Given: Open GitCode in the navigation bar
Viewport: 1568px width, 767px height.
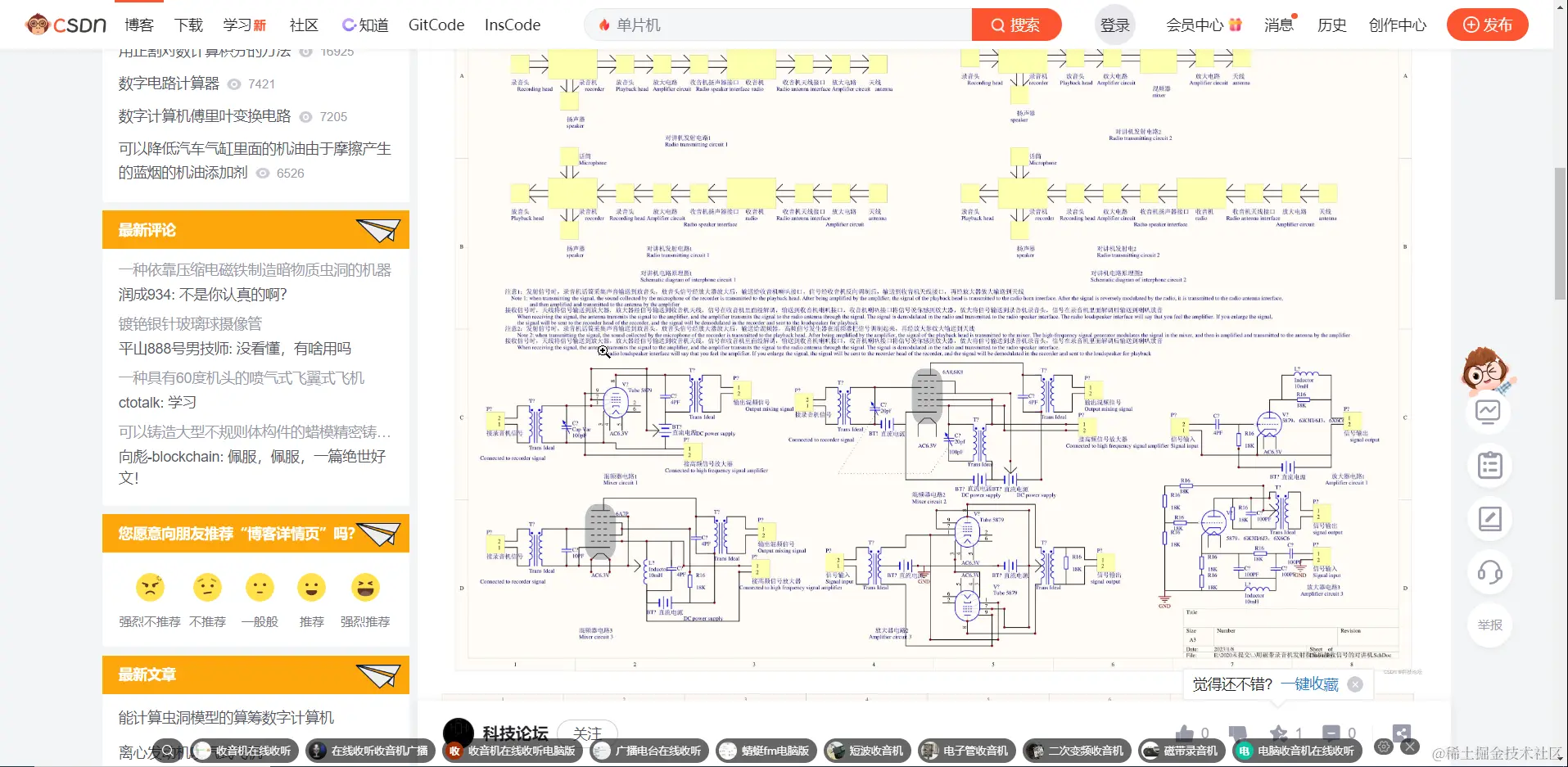Looking at the screenshot, I should coord(436,25).
